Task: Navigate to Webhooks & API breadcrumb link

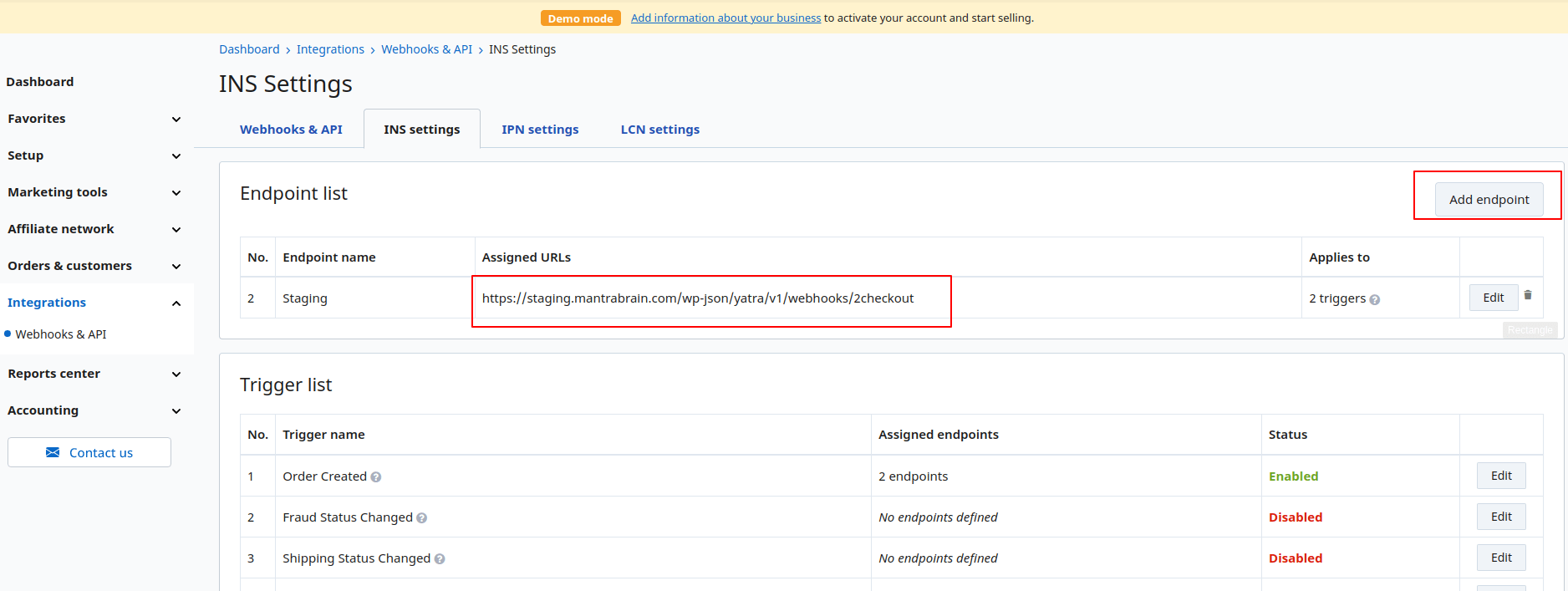Action: coord(426,49)
